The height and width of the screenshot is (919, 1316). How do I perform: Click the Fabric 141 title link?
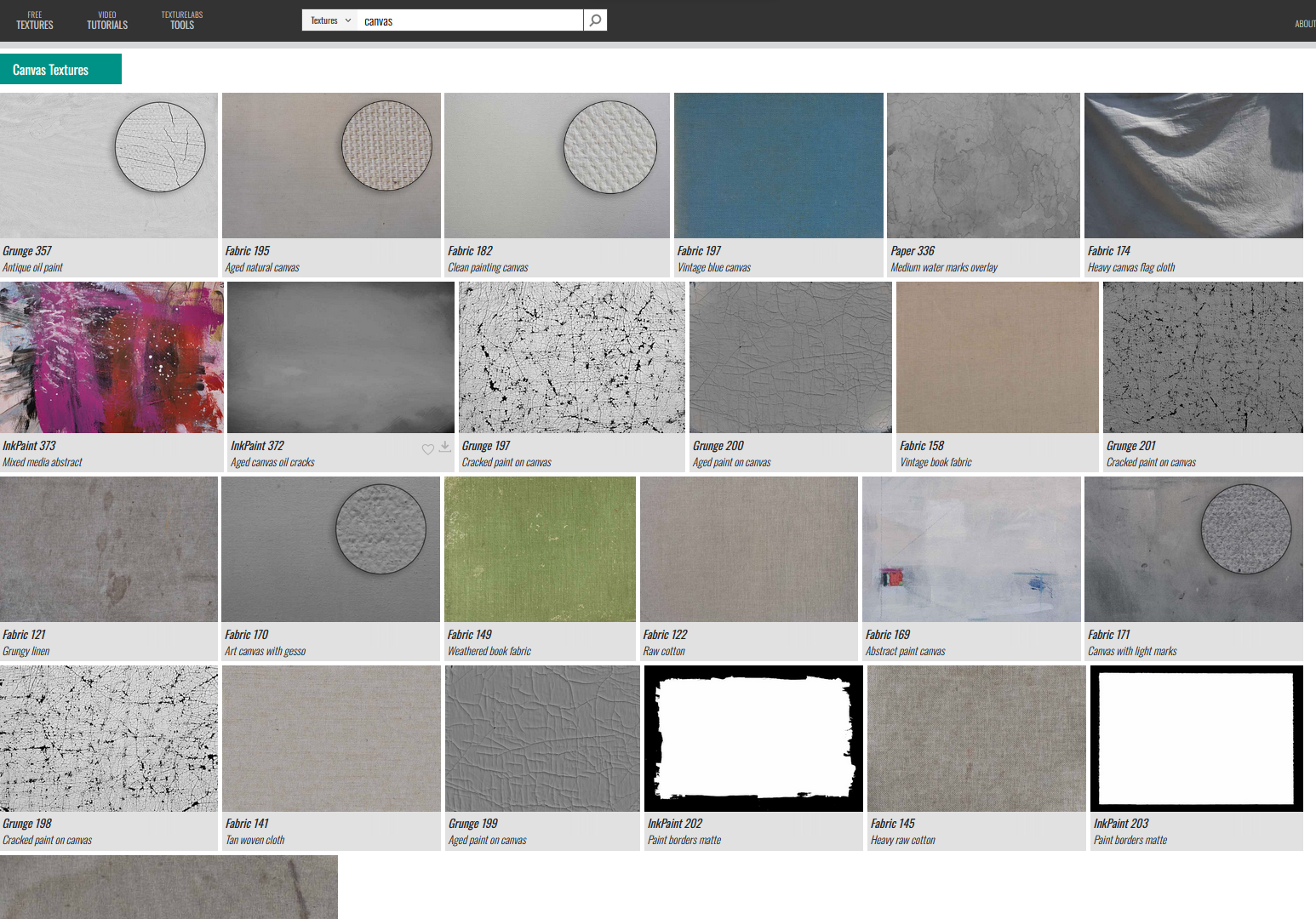pyautogui.click(x=247, y=824)
